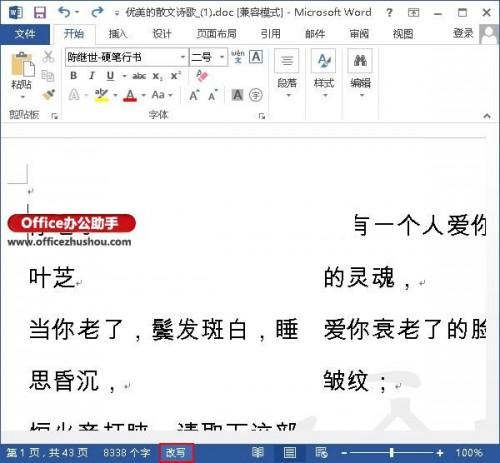This screenshot has width=500, height=463.
Task: Click the 100% zoom level
Action: tap(469, 453)
